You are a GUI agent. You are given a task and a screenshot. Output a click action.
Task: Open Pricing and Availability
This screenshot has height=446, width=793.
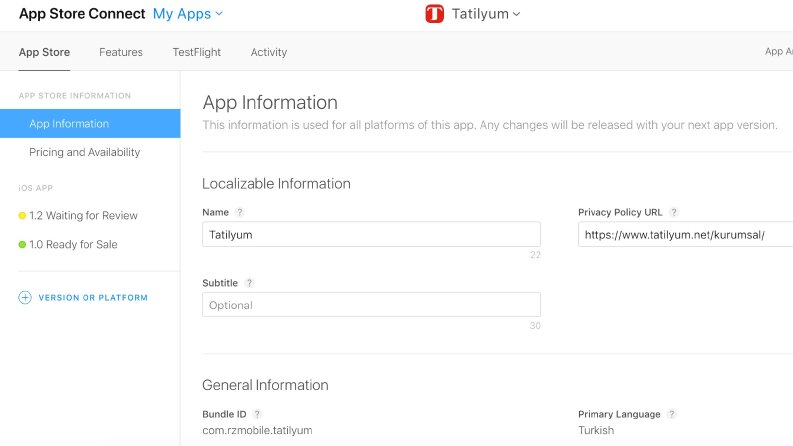(x=84, y=152)
